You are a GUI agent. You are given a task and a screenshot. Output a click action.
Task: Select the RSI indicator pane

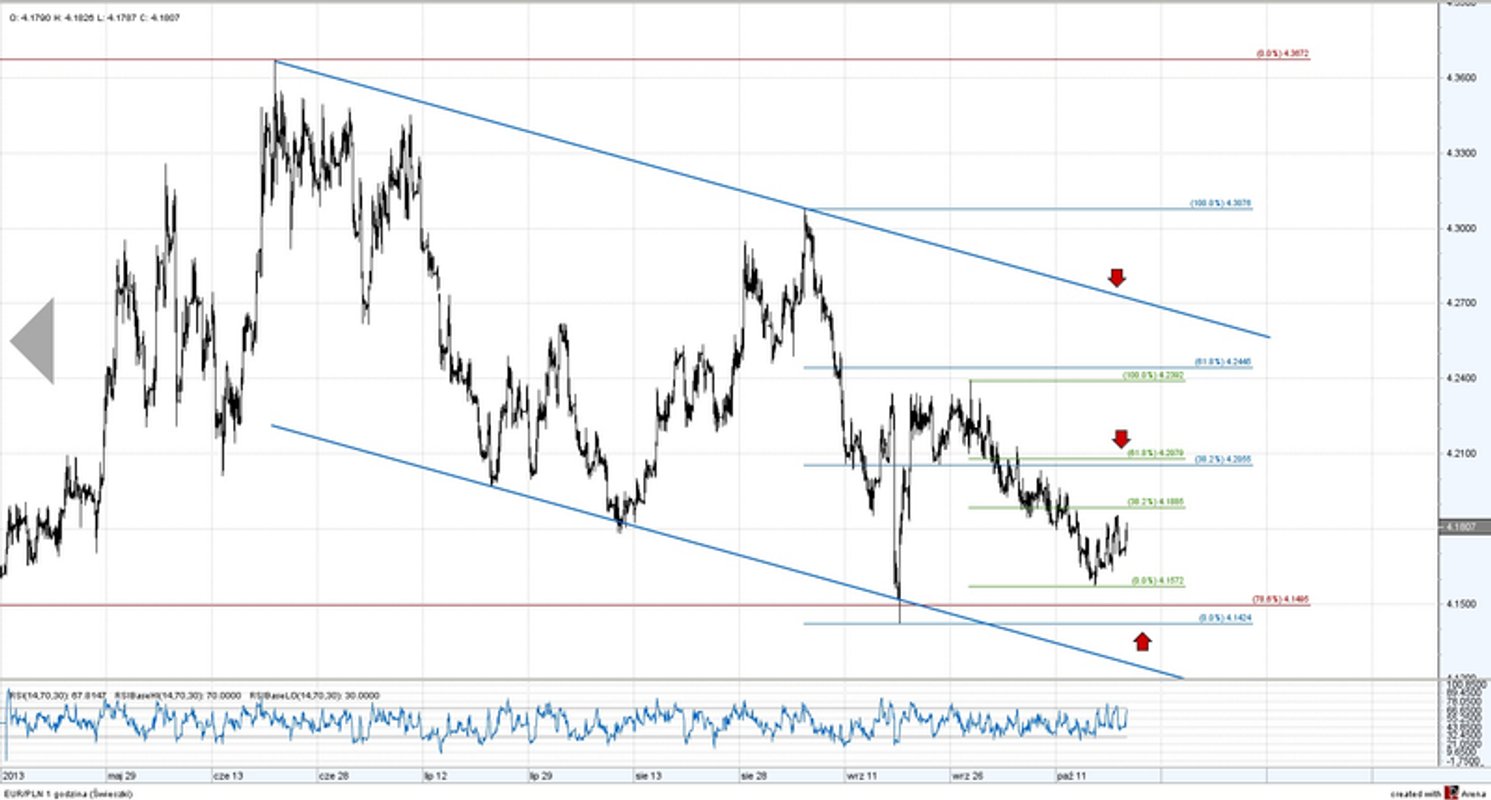tap(600, 725)
